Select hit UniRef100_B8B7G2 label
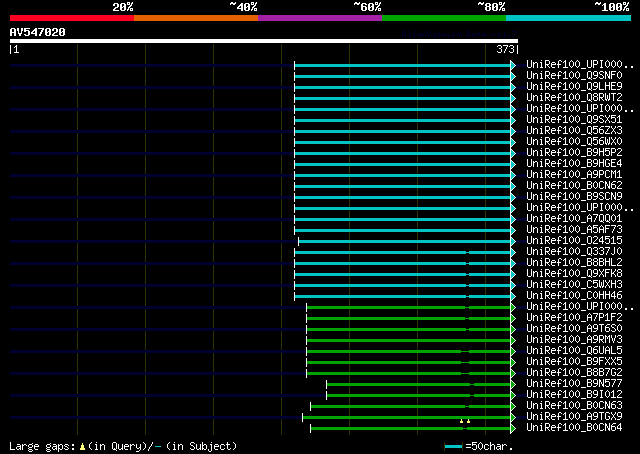Viewport: 640px width, 454px height. 574,373
